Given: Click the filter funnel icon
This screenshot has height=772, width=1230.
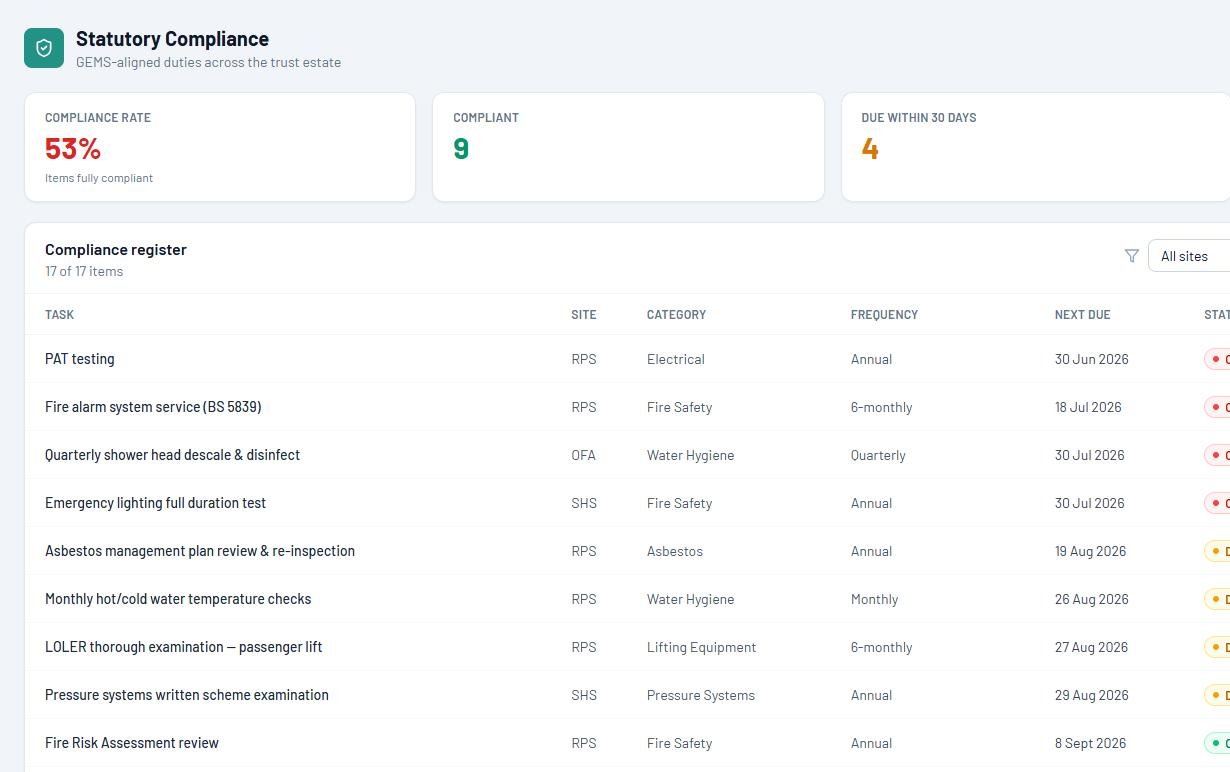Looking at the screenshot, I should click(1131, 256).
